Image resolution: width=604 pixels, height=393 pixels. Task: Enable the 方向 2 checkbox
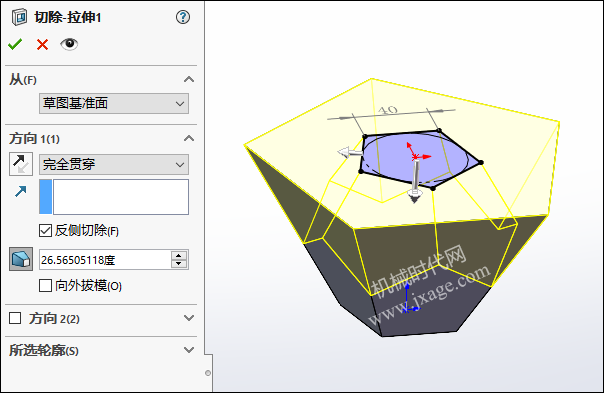click(x=15, y=318)
